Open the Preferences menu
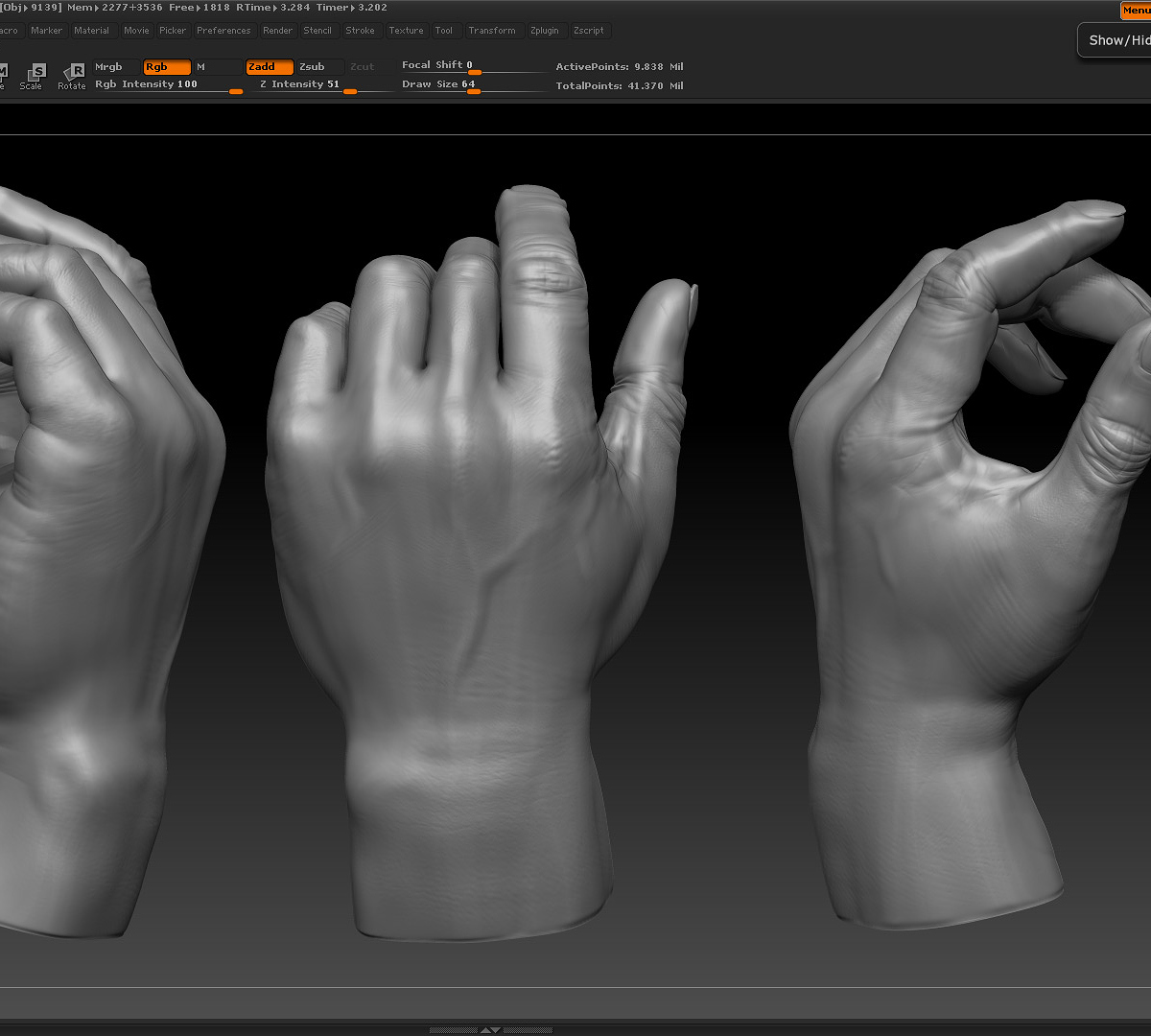 click(223, 31)
